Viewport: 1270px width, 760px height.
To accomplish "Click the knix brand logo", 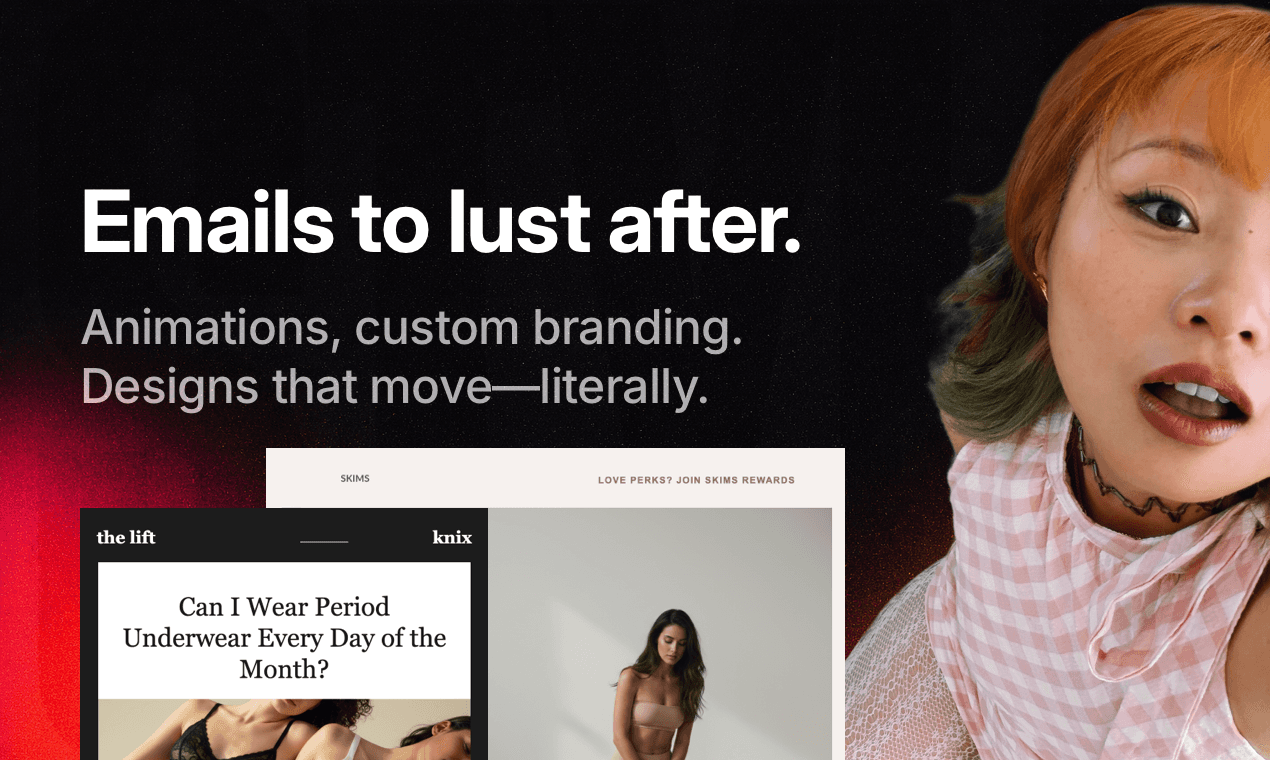I will (452, 537).
